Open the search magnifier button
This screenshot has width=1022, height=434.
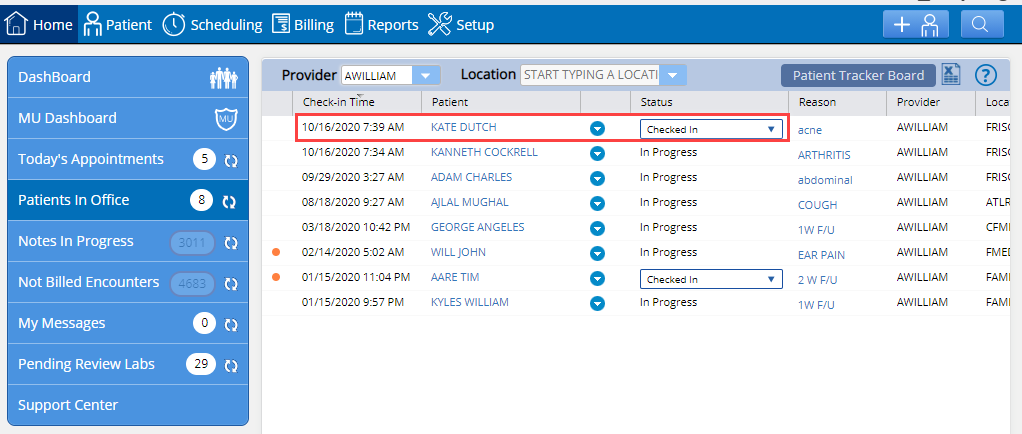coord(982,25)
